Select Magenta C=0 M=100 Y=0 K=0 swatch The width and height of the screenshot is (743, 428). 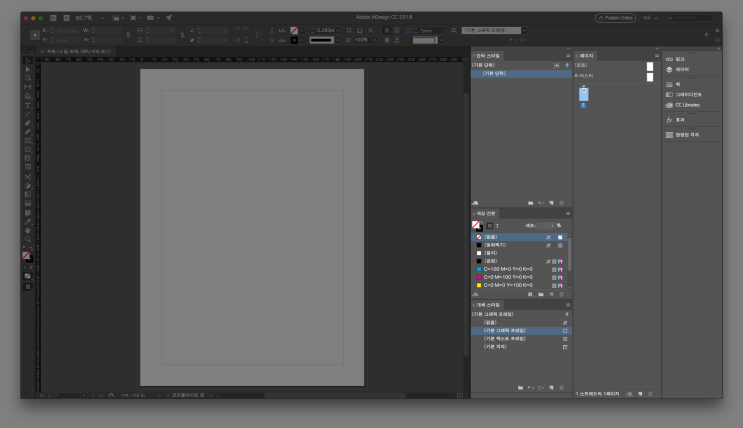[x=520, y=277]
